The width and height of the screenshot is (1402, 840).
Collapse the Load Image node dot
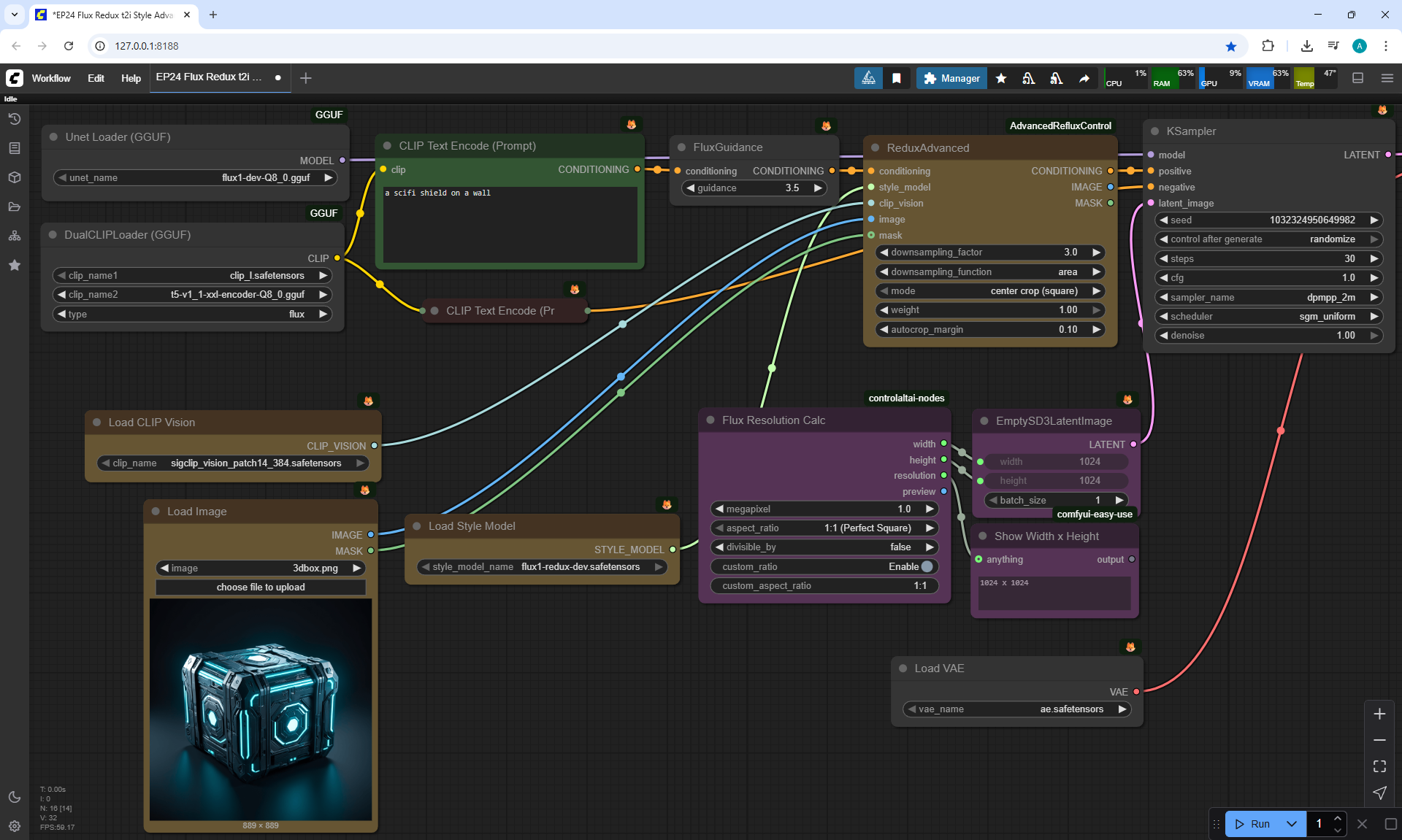point(156,512)
